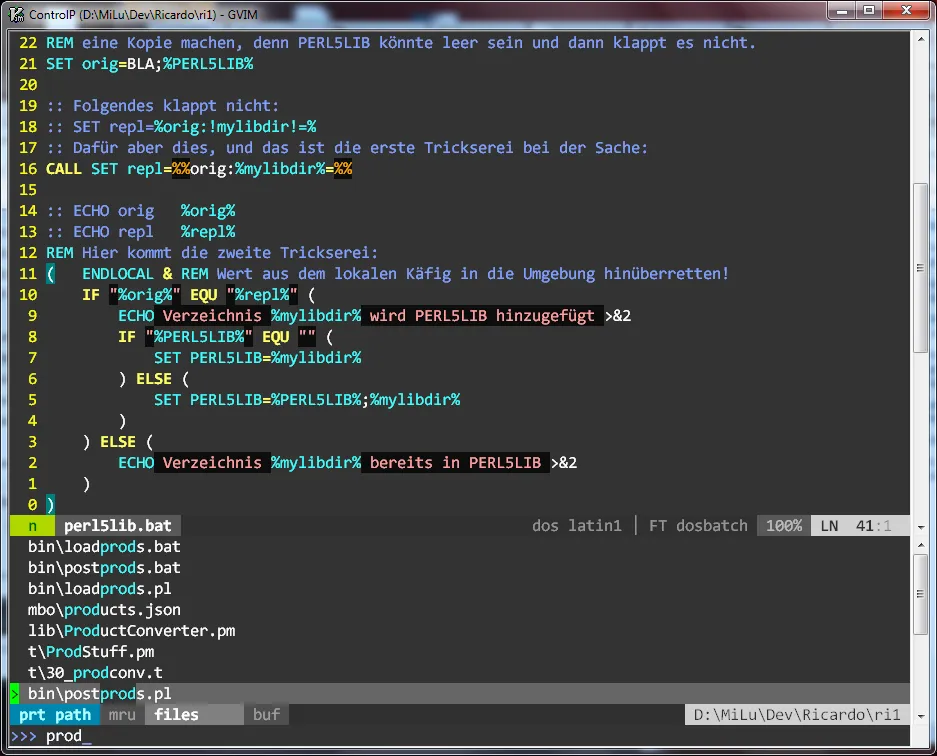The width and height of the screenshot is (937, 756).
Task: Select t\ProdStuff.pm in file list
Action: coord(91,651)
